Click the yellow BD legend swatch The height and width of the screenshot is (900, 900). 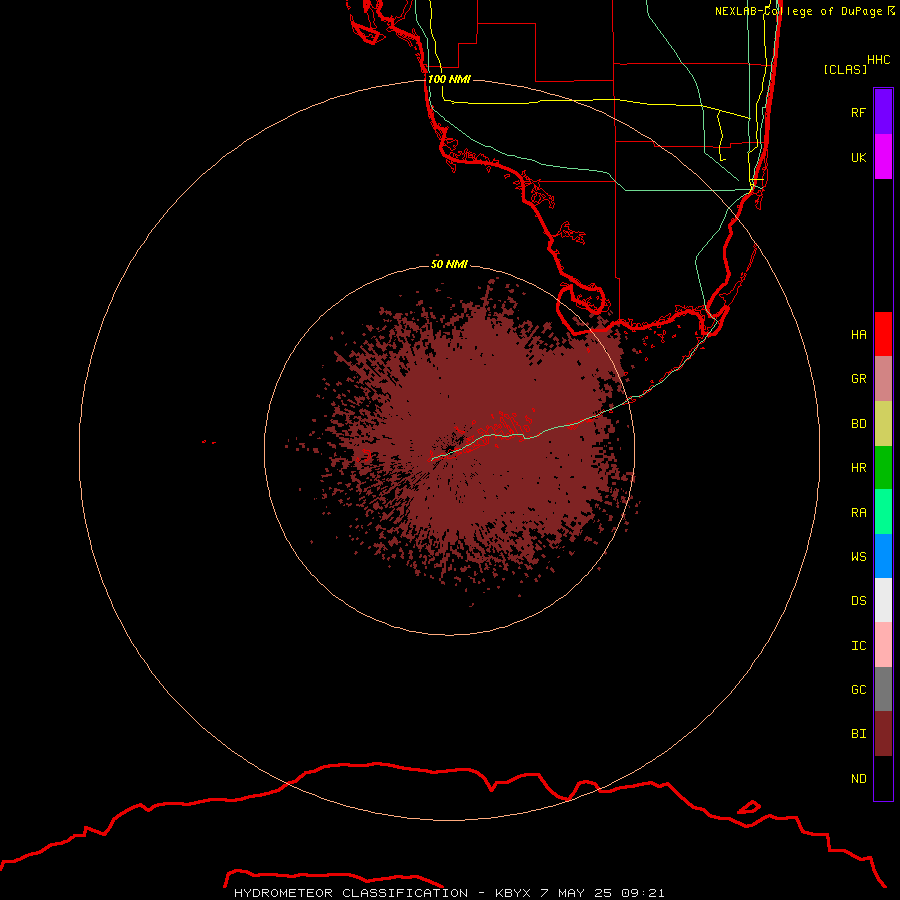point(883,424)
